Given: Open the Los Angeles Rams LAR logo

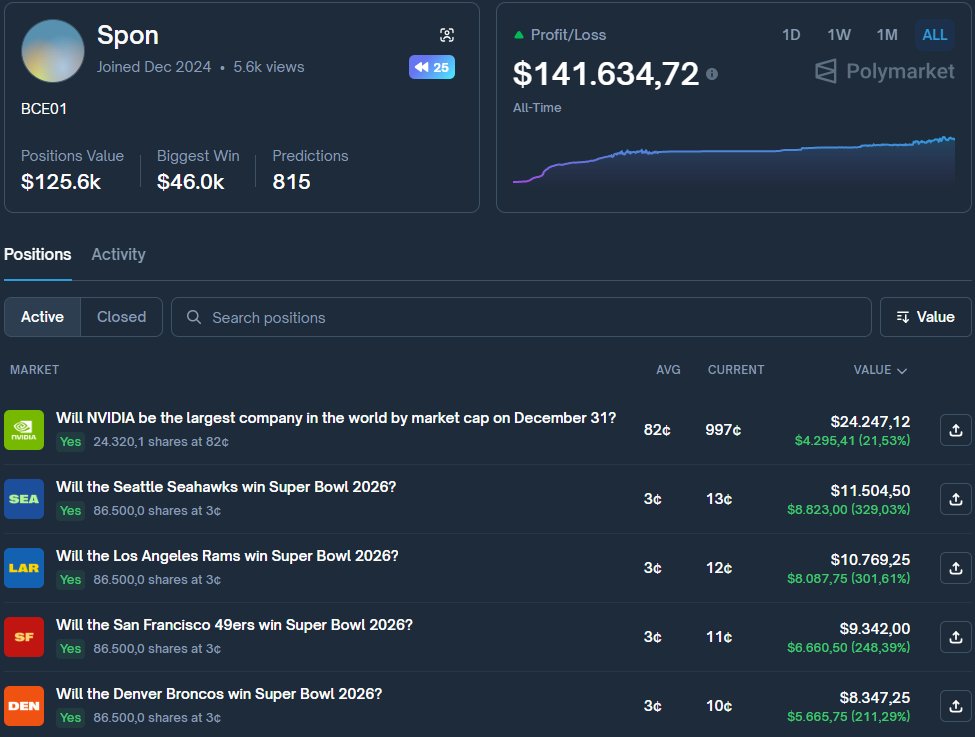Looking at the screenshot, I should 24,568.
